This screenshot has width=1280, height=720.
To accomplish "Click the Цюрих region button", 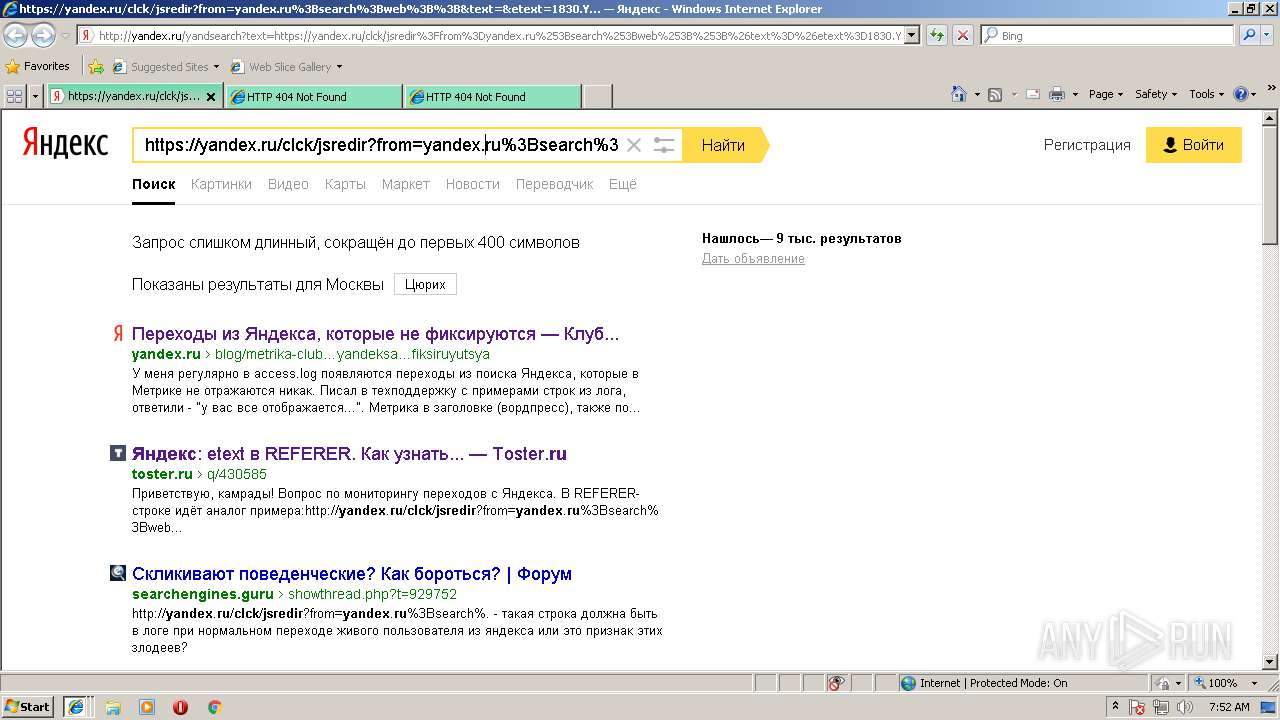I will (x=425, y=284).
